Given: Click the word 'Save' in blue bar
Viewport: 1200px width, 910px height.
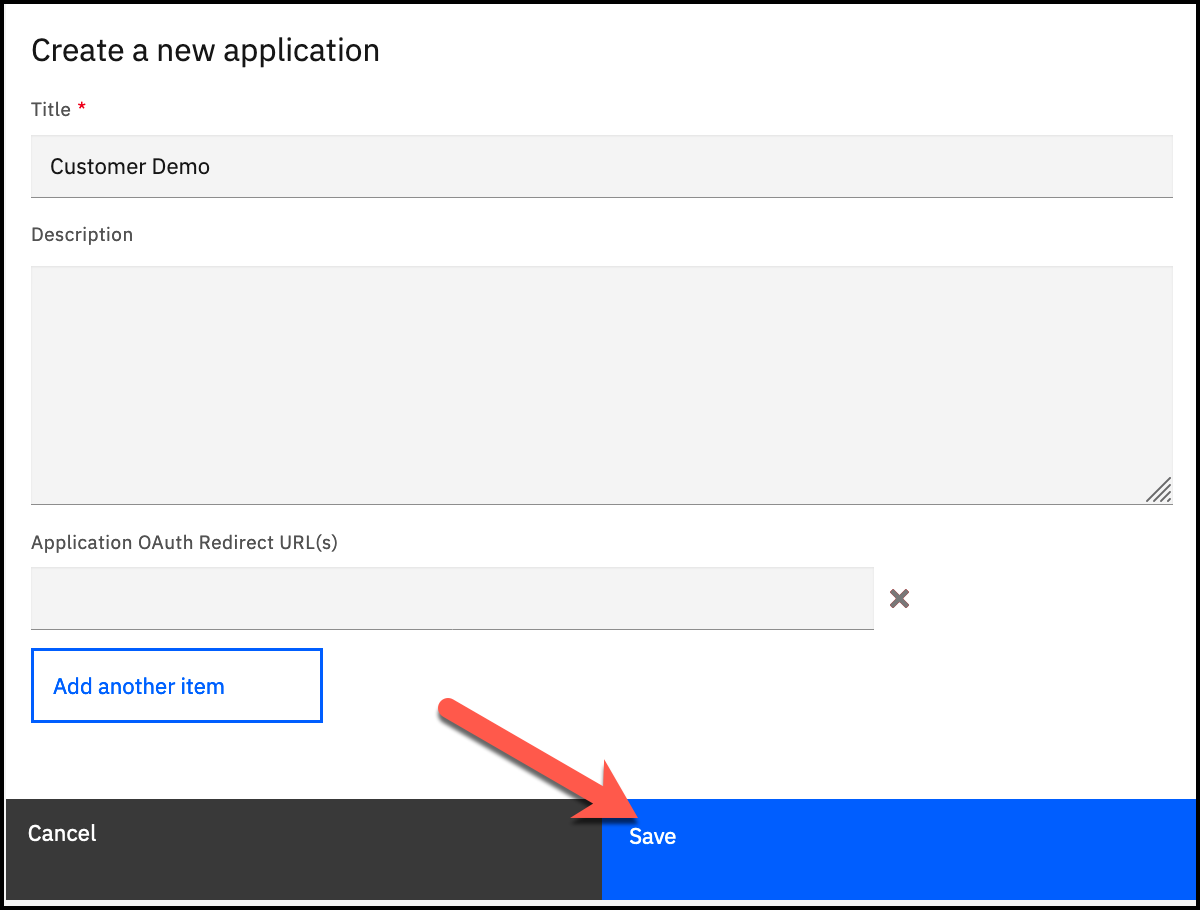Looking at the screenshot, I should click(x=652, y=837).
